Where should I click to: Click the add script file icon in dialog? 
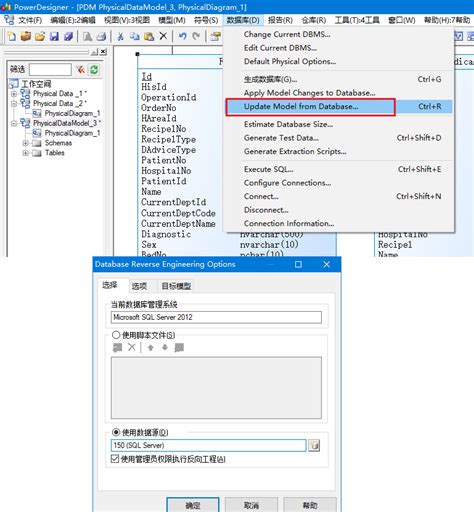tap(117, 348)
